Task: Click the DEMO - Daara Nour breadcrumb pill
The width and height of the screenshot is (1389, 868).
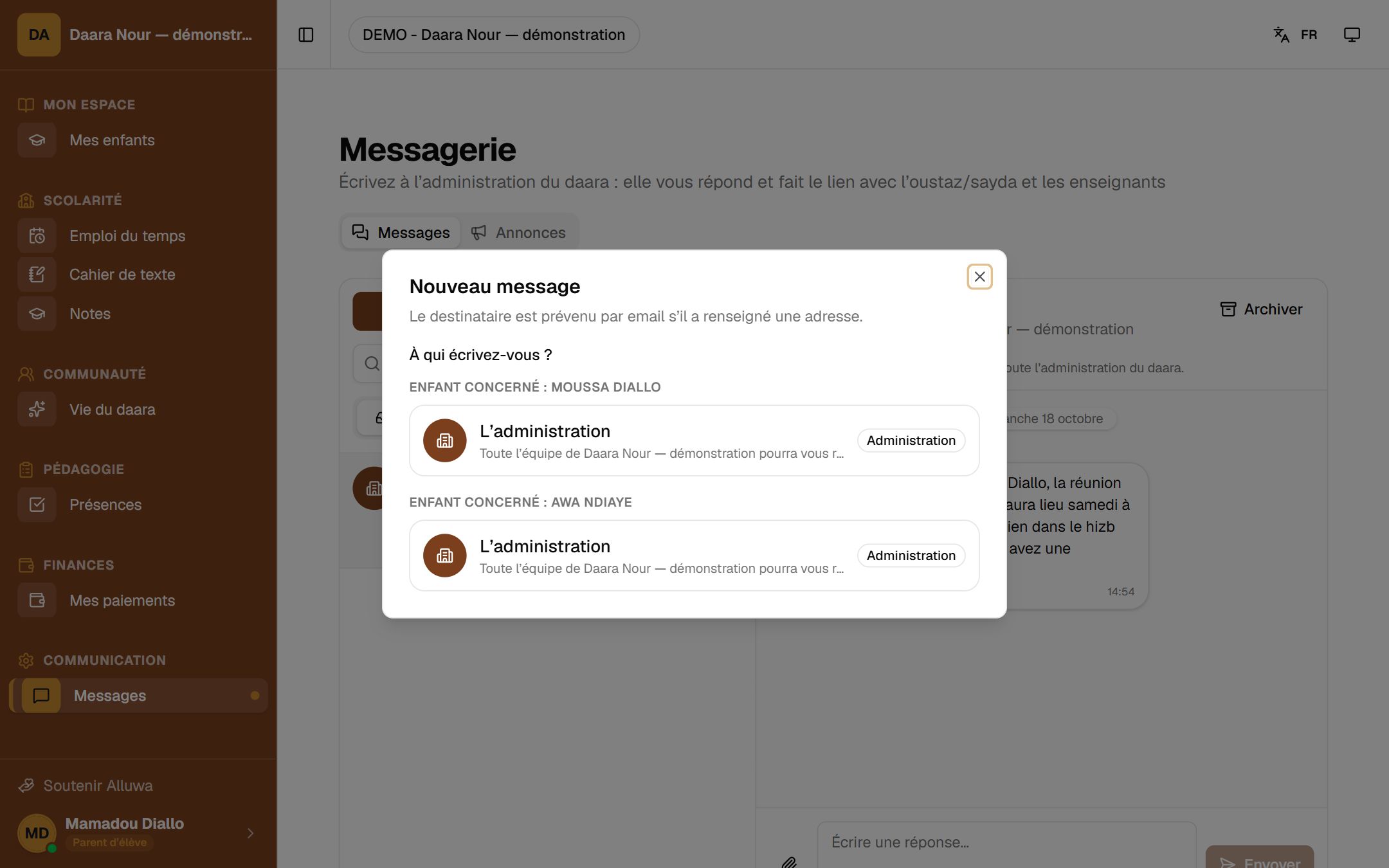Action: pos(494,35)
